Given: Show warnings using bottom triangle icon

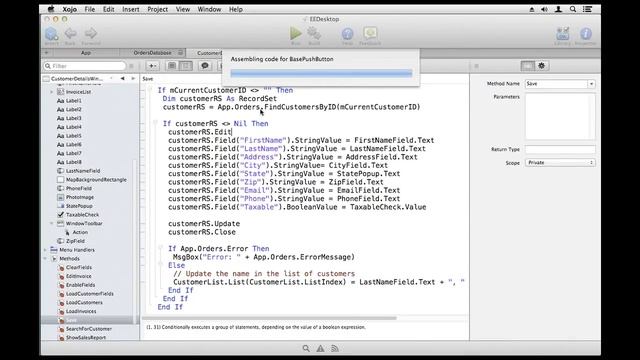Looking at the screenshot, I should pos(320,348).
